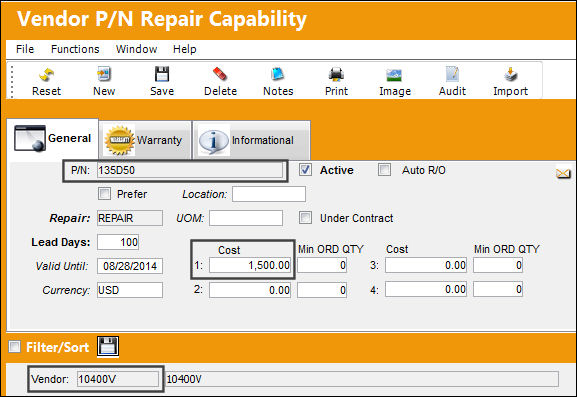The width and height of the screenshot is (577, 397).
Task: Toggle the Filter/Sort checkbox
Action: click(15, 347)
